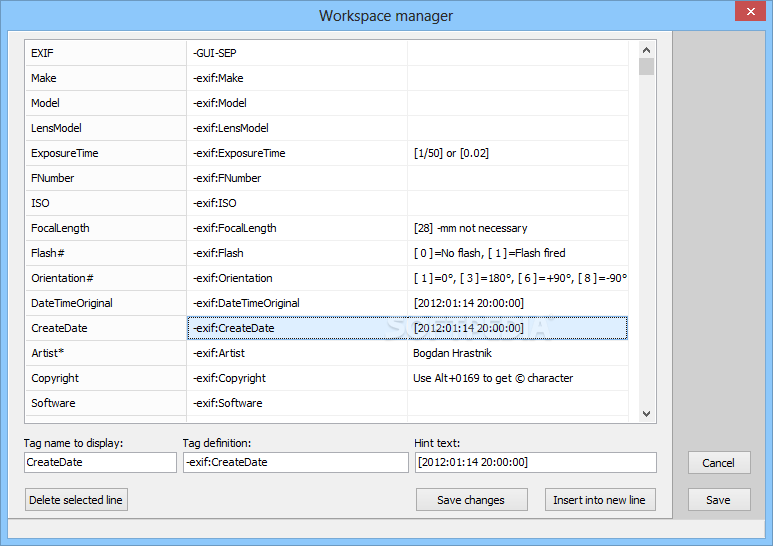Click the scrollbar up arrow
Screen dimensions: 773x546
pyautogui.click(x=646, y=50)
